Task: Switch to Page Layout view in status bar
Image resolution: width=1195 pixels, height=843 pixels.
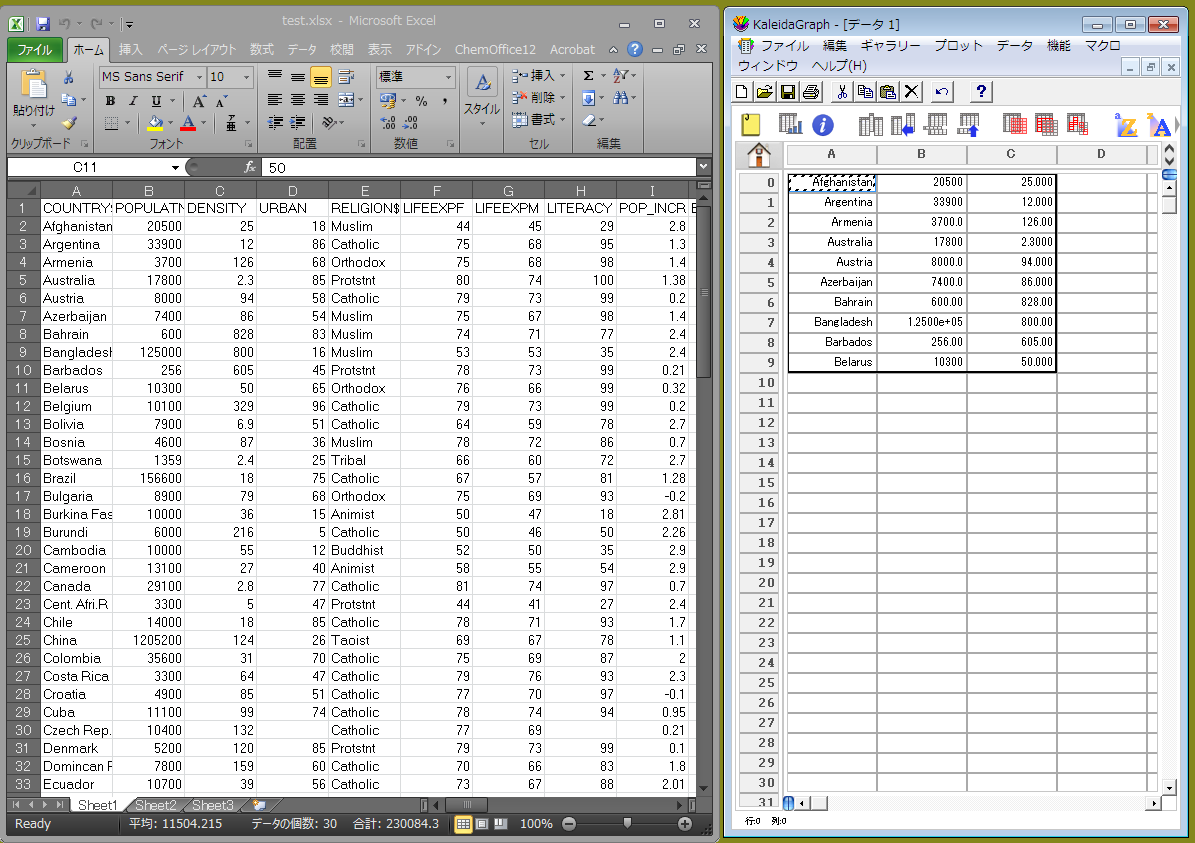Action: coord(482,824)
